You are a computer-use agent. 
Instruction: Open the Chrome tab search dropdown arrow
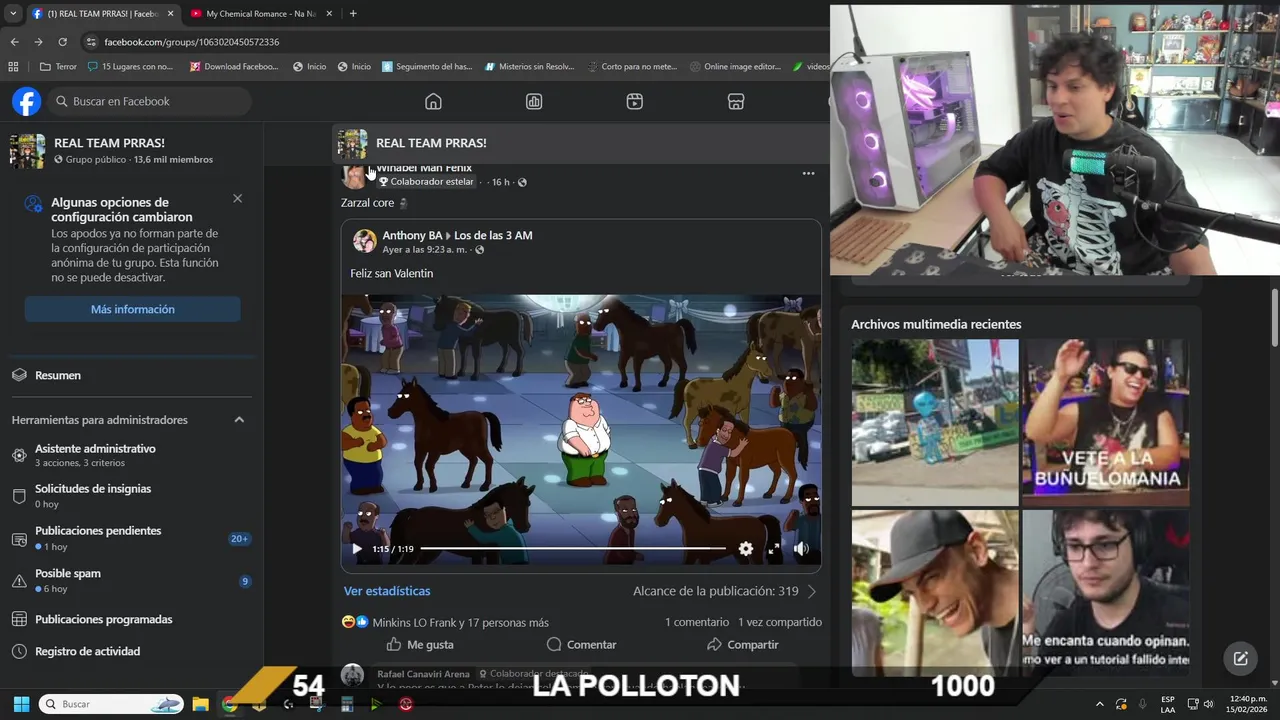coord(12,13)
